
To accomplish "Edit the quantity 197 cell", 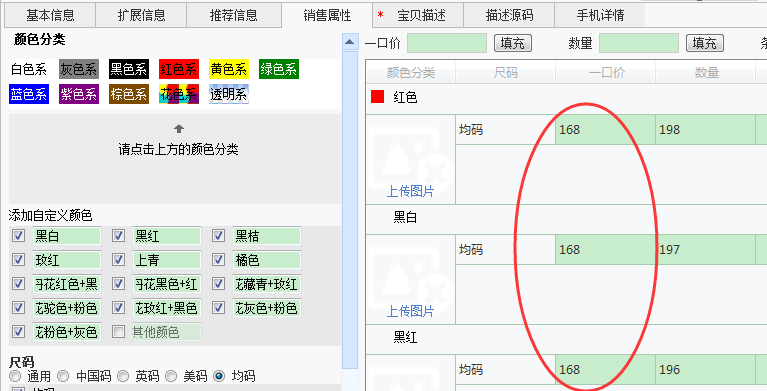I will point(706,250).
